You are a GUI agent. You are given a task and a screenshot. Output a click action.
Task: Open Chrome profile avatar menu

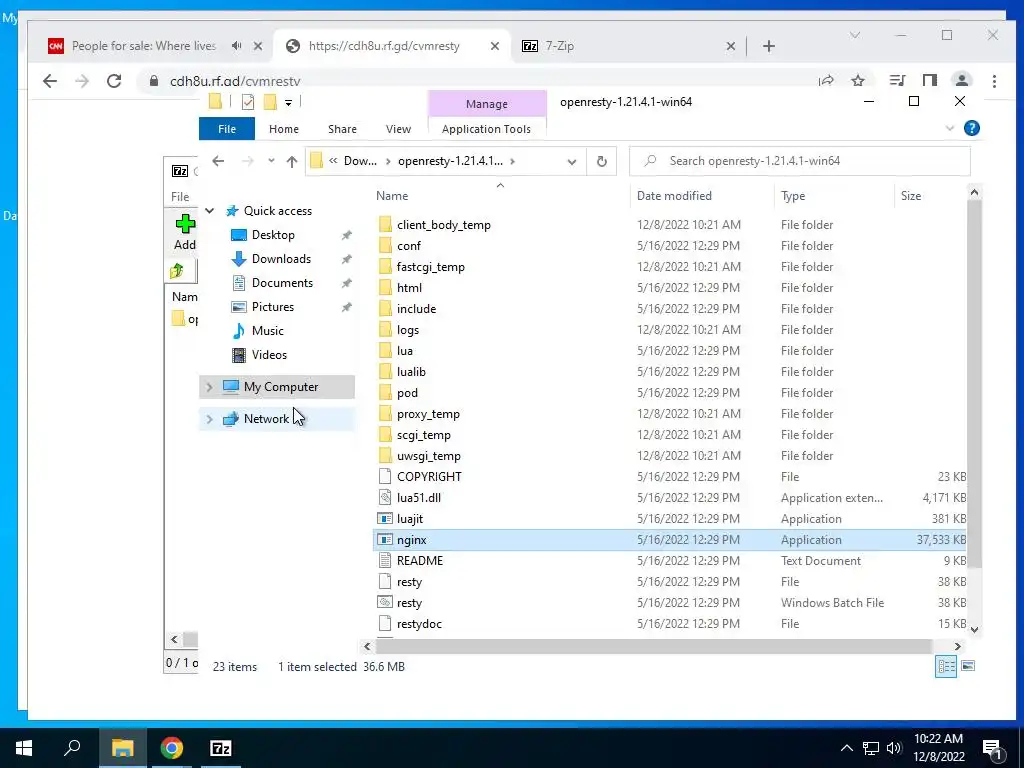pyautogui.click(x=961, y=81)
